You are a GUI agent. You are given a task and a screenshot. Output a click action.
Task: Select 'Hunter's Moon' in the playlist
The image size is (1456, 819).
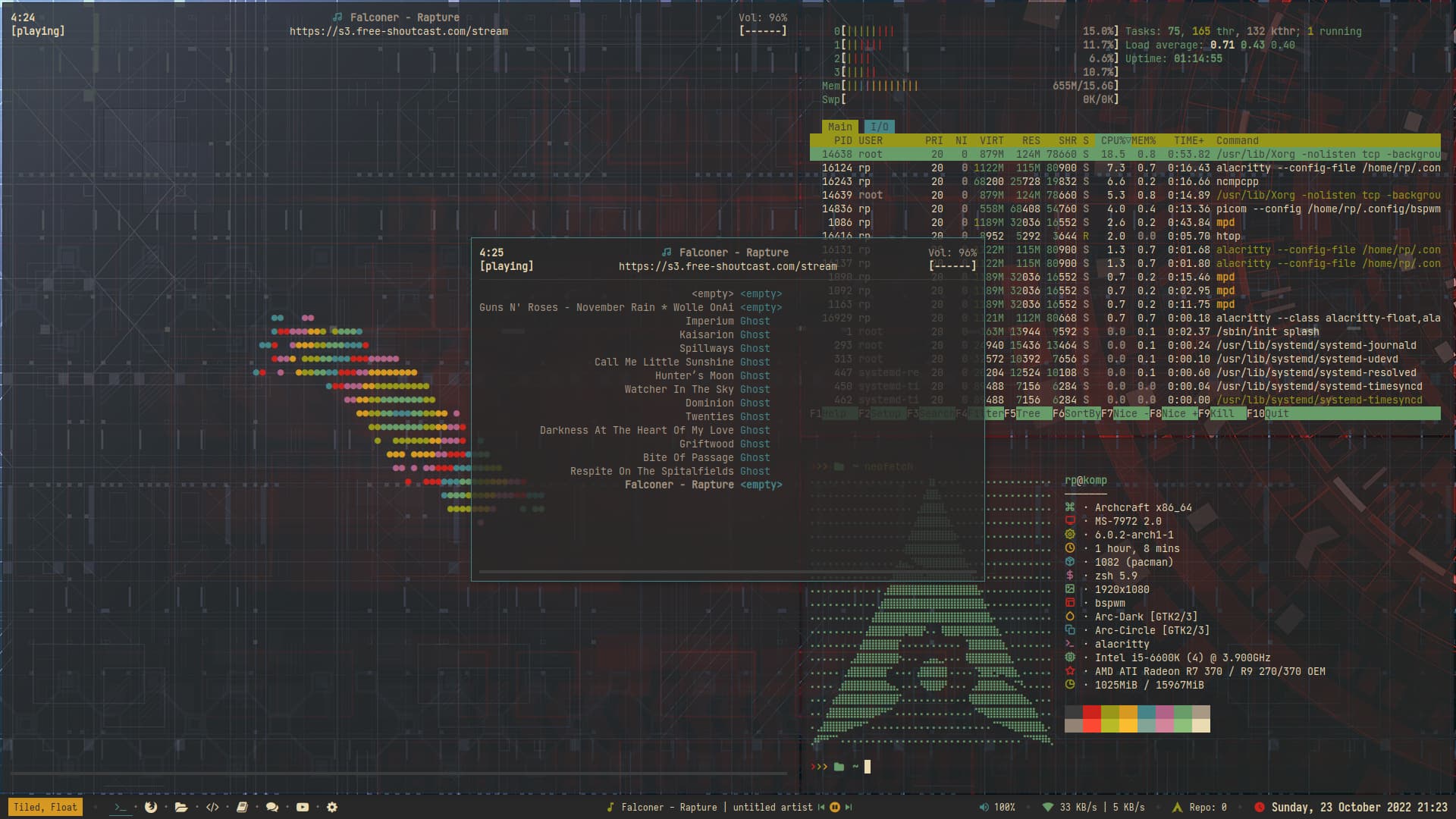tap(695, 375)
